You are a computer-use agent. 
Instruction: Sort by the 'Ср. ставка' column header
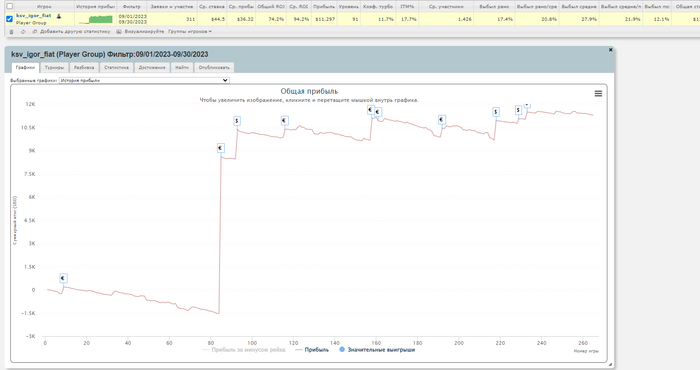pos(212,7)
